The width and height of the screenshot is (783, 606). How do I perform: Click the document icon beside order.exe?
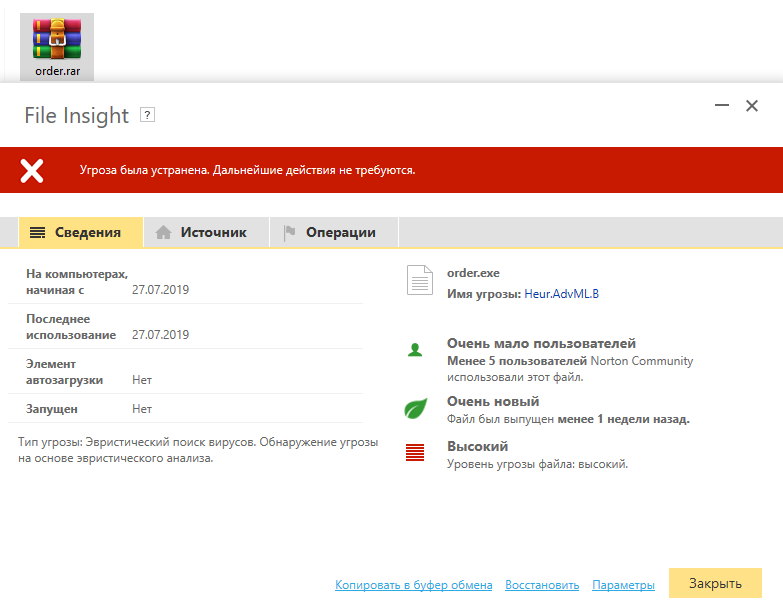click(420, 280)
